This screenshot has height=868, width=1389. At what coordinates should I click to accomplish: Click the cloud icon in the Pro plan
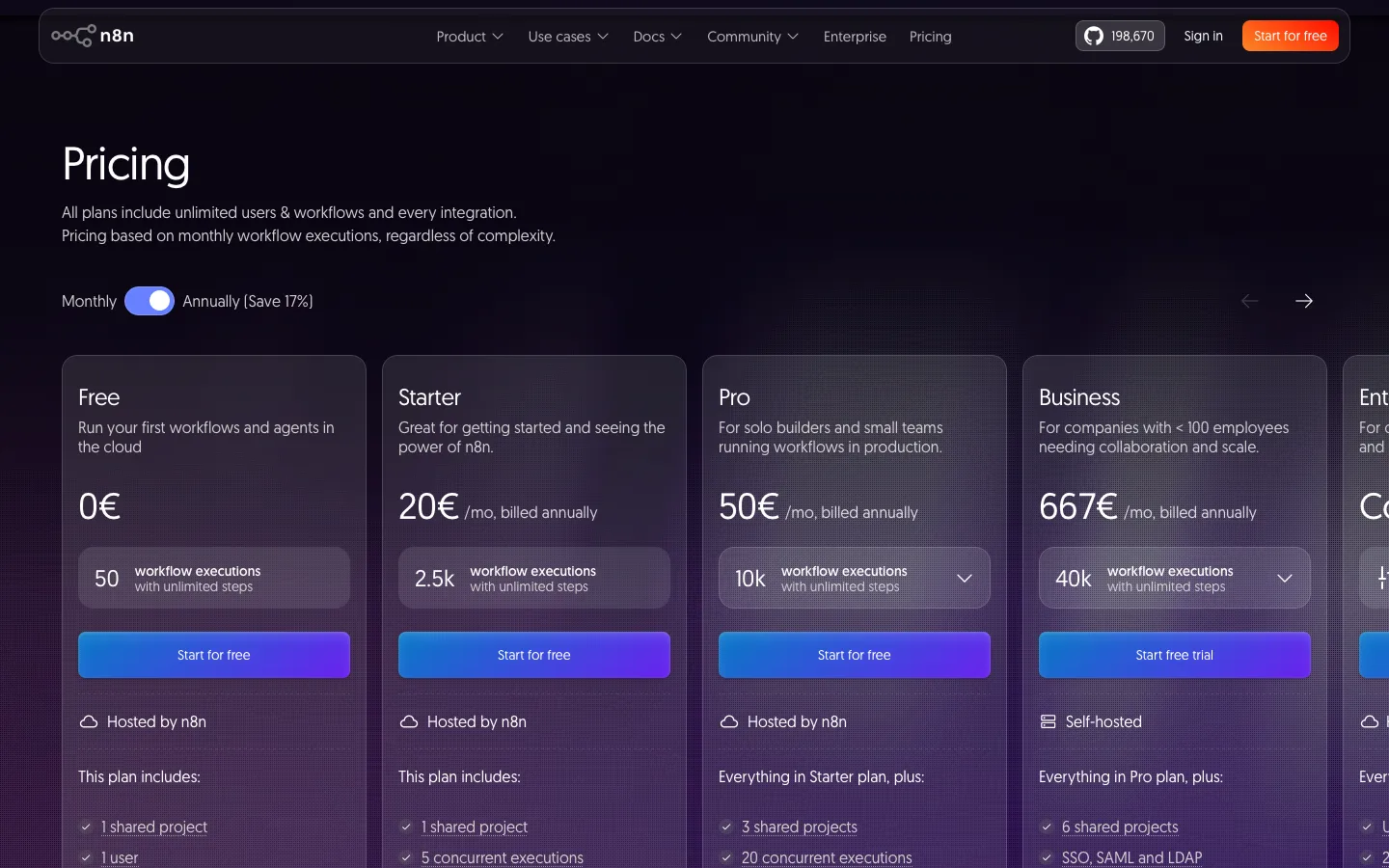729,721
